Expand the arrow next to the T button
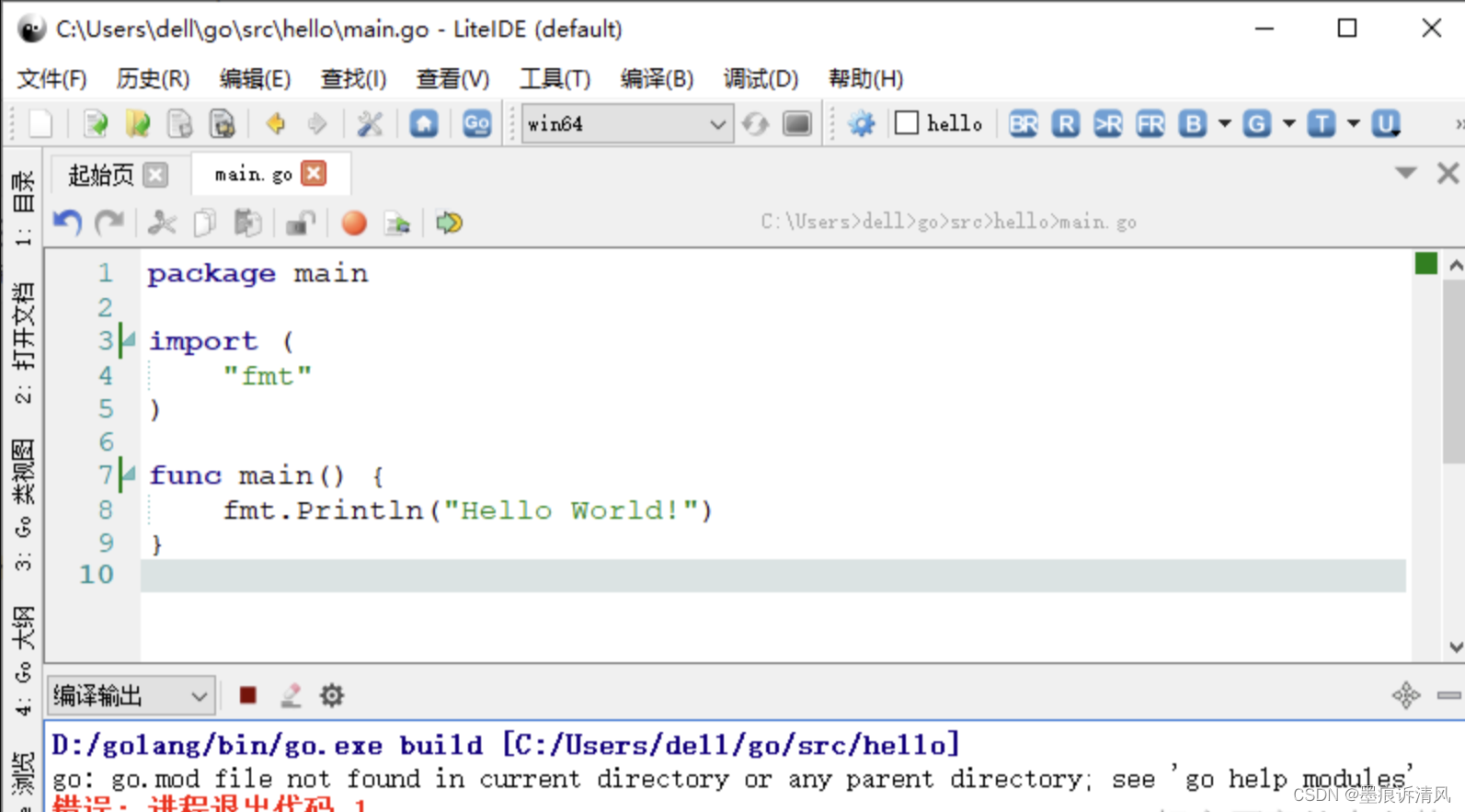Screen dimensions: 1465x812 click(1353, 123)
